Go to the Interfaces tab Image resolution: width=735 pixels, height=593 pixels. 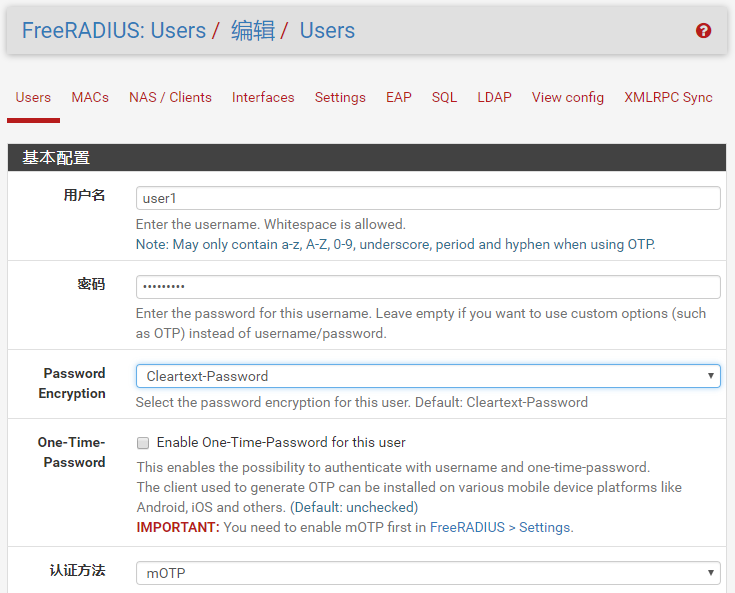coord(263,97)
